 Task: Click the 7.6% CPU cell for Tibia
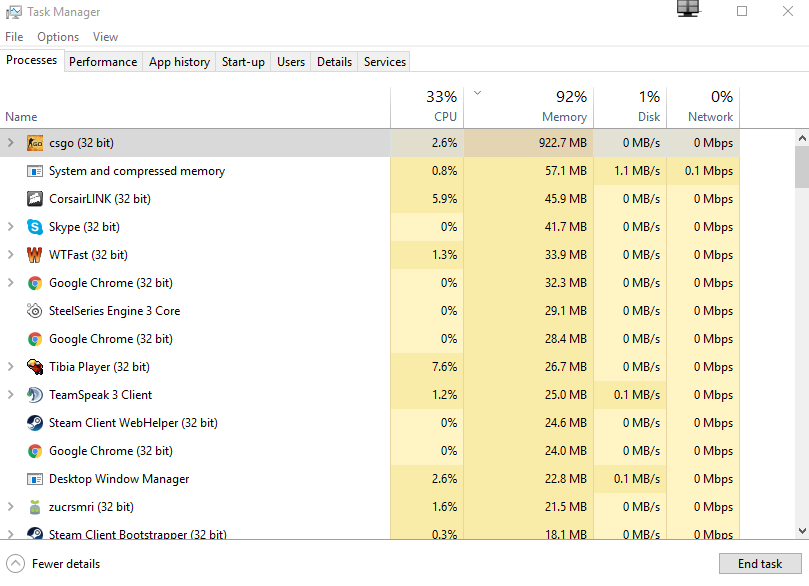point(427,367)
